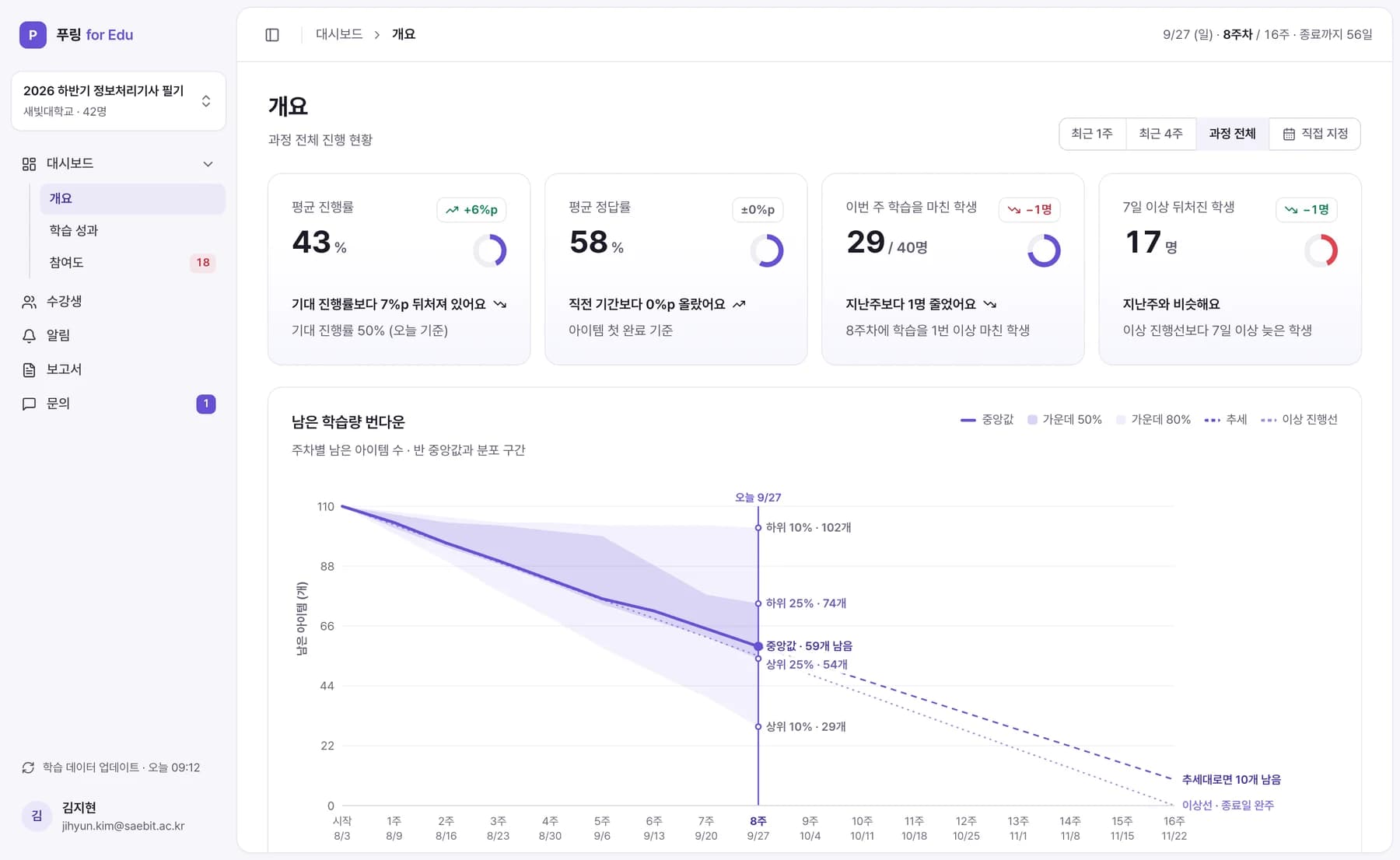This screenshot has width=1400, height=860.
Task: Toggle 추세 legend series
Action: point(1226,420)
